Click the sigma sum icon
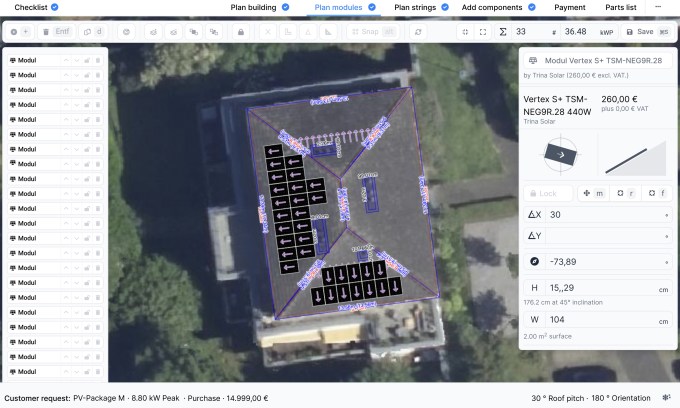Screen dimensions: 680x408 tap(503, 32)
